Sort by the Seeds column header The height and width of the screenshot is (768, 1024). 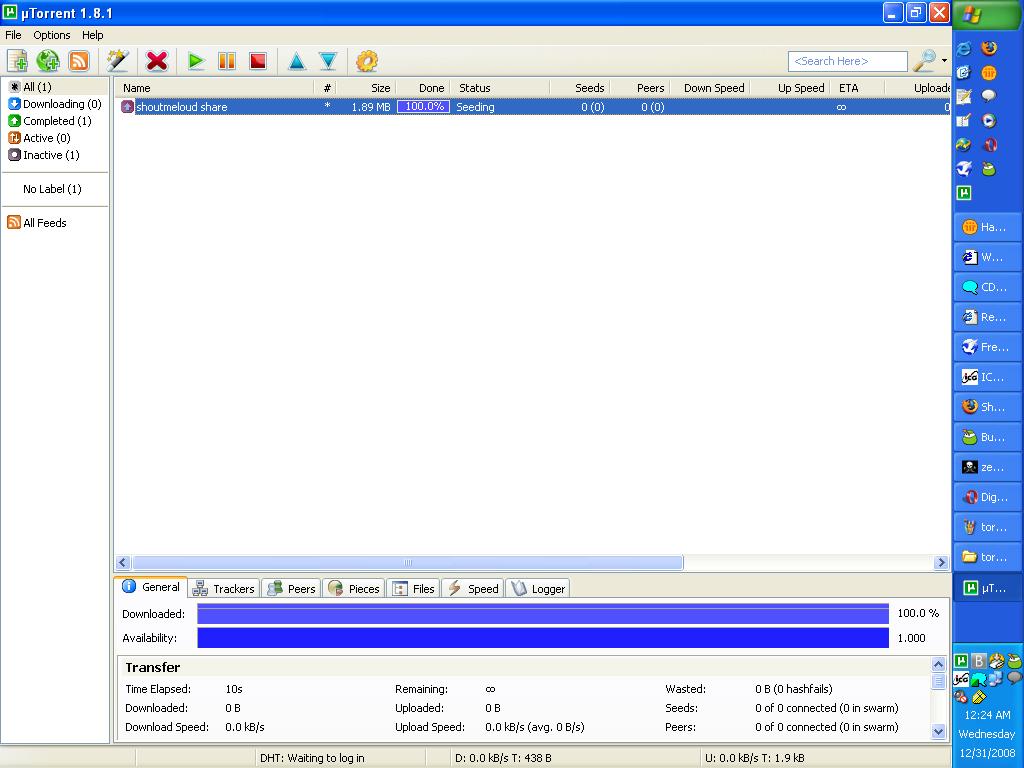581,88
